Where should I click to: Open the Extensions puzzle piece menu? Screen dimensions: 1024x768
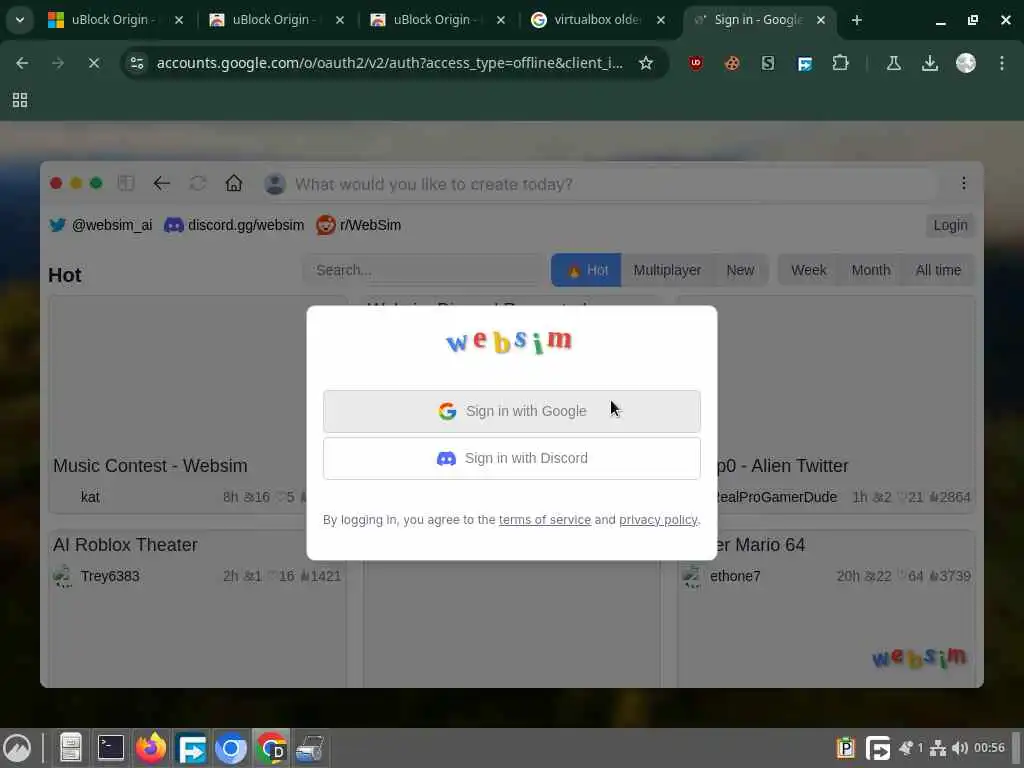click(840, 63)
